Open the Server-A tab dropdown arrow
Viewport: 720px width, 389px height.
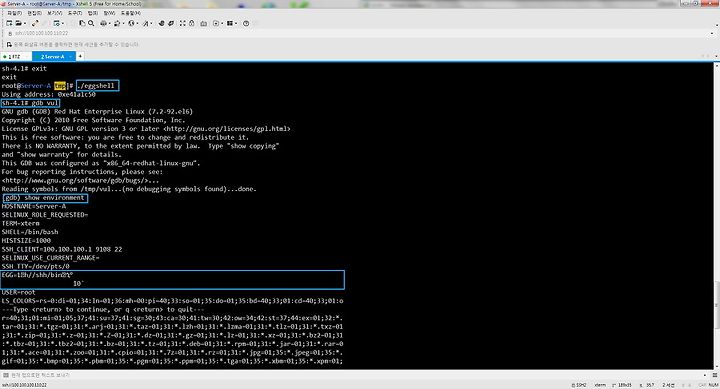pyautogui.click(x=70, y=56)
